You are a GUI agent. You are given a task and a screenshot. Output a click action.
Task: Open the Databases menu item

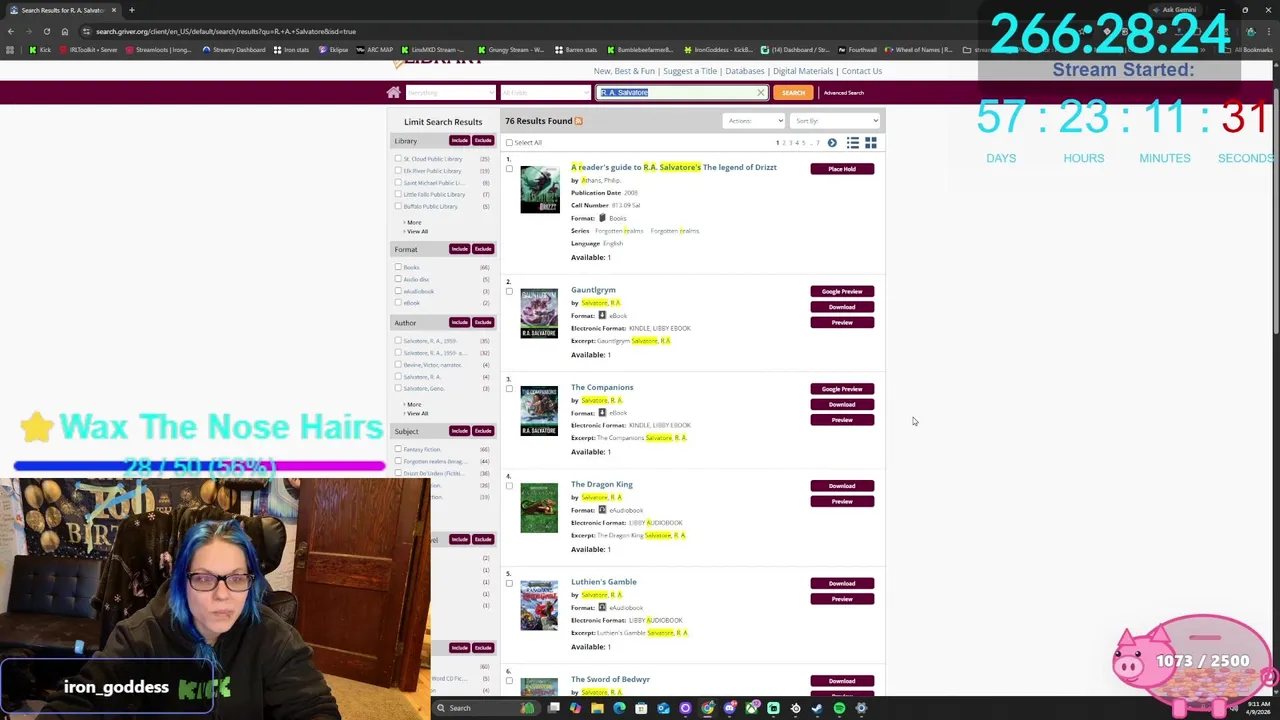coord(745,71)
